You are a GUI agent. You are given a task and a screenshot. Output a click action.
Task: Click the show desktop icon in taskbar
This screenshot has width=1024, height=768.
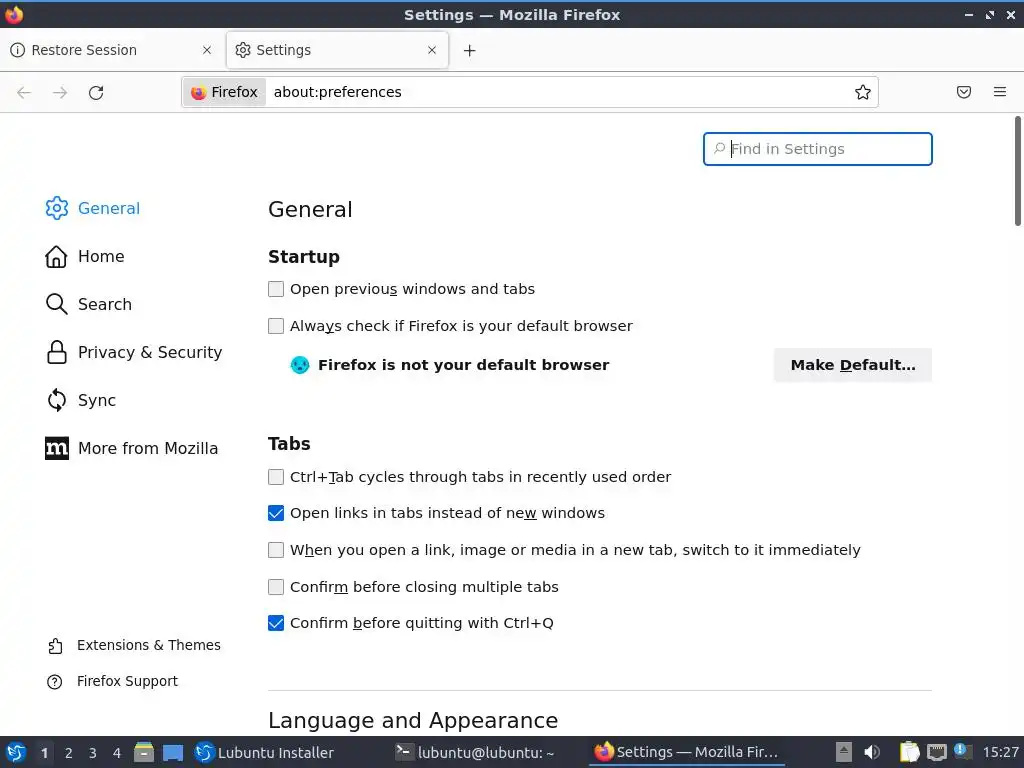[x=173, y=753]
